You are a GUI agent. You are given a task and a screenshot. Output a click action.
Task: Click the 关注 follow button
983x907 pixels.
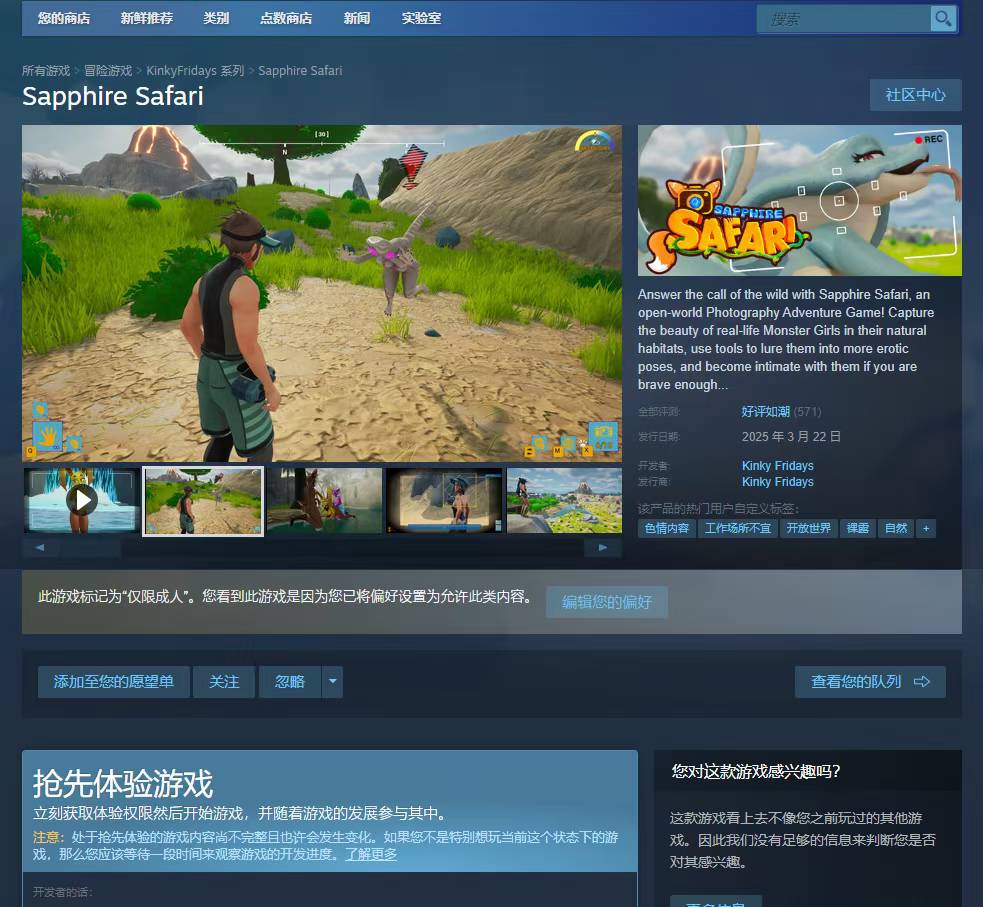pyautogui.click(x=224, y=681)
